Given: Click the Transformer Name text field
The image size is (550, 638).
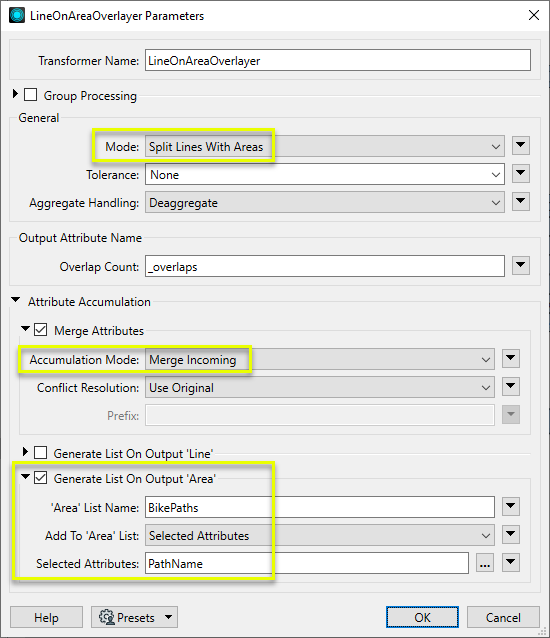Looking at the screenshot, I should click(338, 60).
